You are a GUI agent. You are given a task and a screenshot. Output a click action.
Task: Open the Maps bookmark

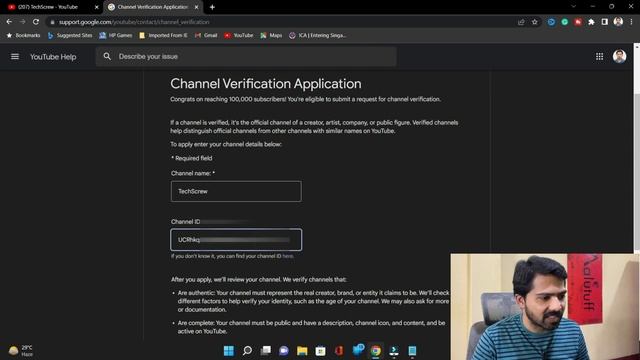pos(271,36)
